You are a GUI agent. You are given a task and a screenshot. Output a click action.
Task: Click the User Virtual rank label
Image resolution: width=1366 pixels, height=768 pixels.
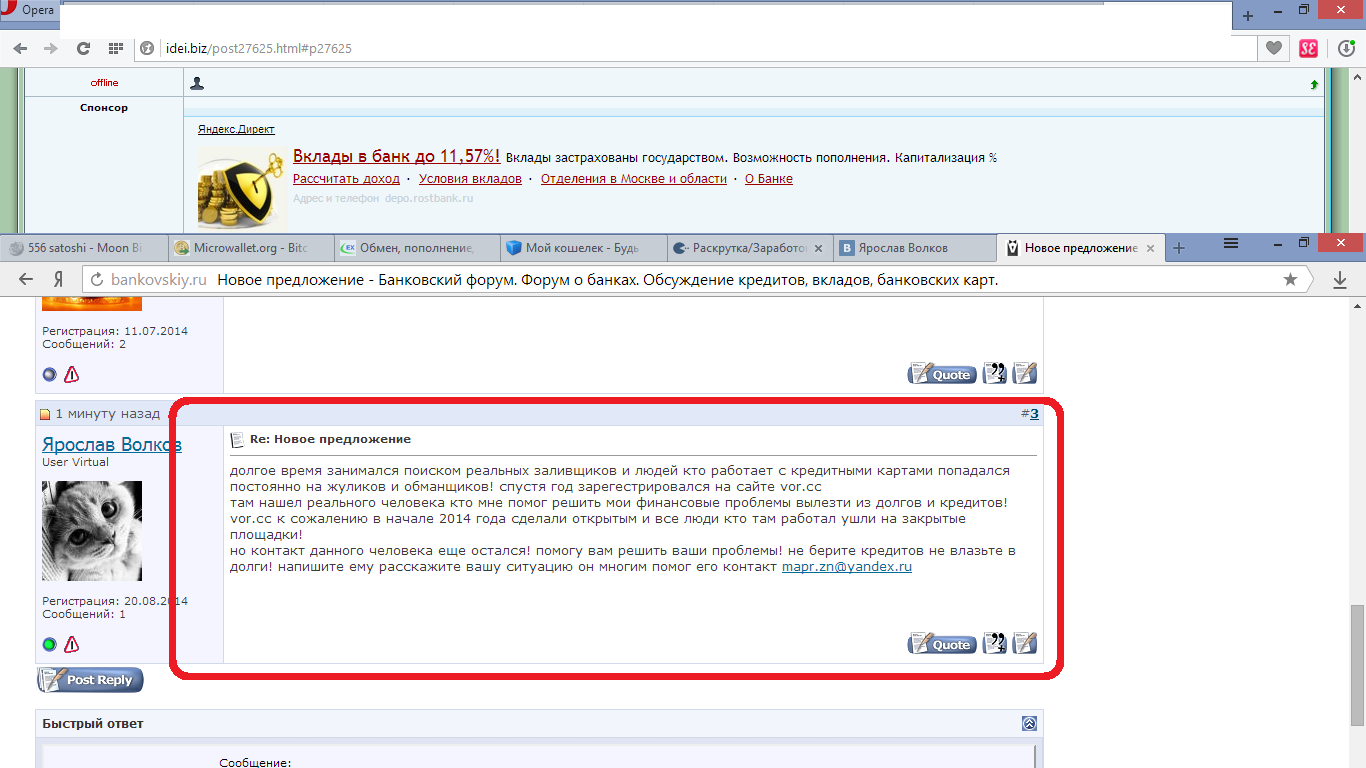pyautogui.click(x=76, y=462)
